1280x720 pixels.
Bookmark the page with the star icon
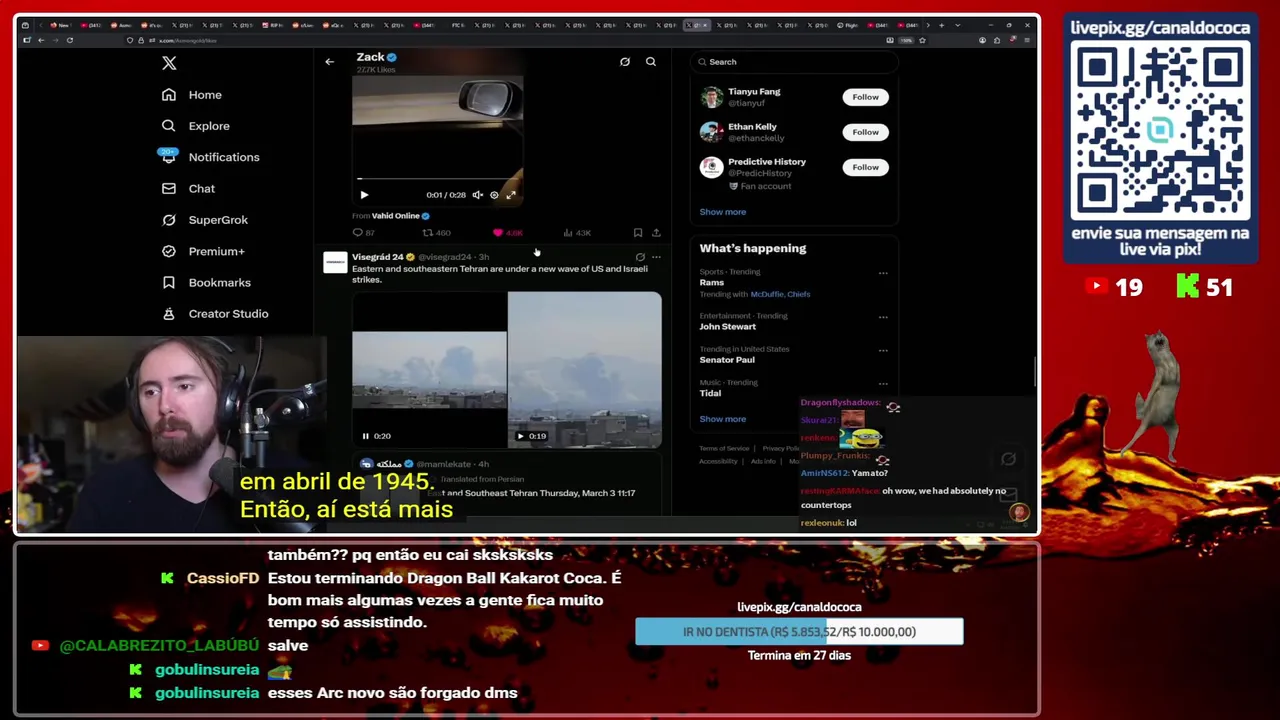click(922, 40)
